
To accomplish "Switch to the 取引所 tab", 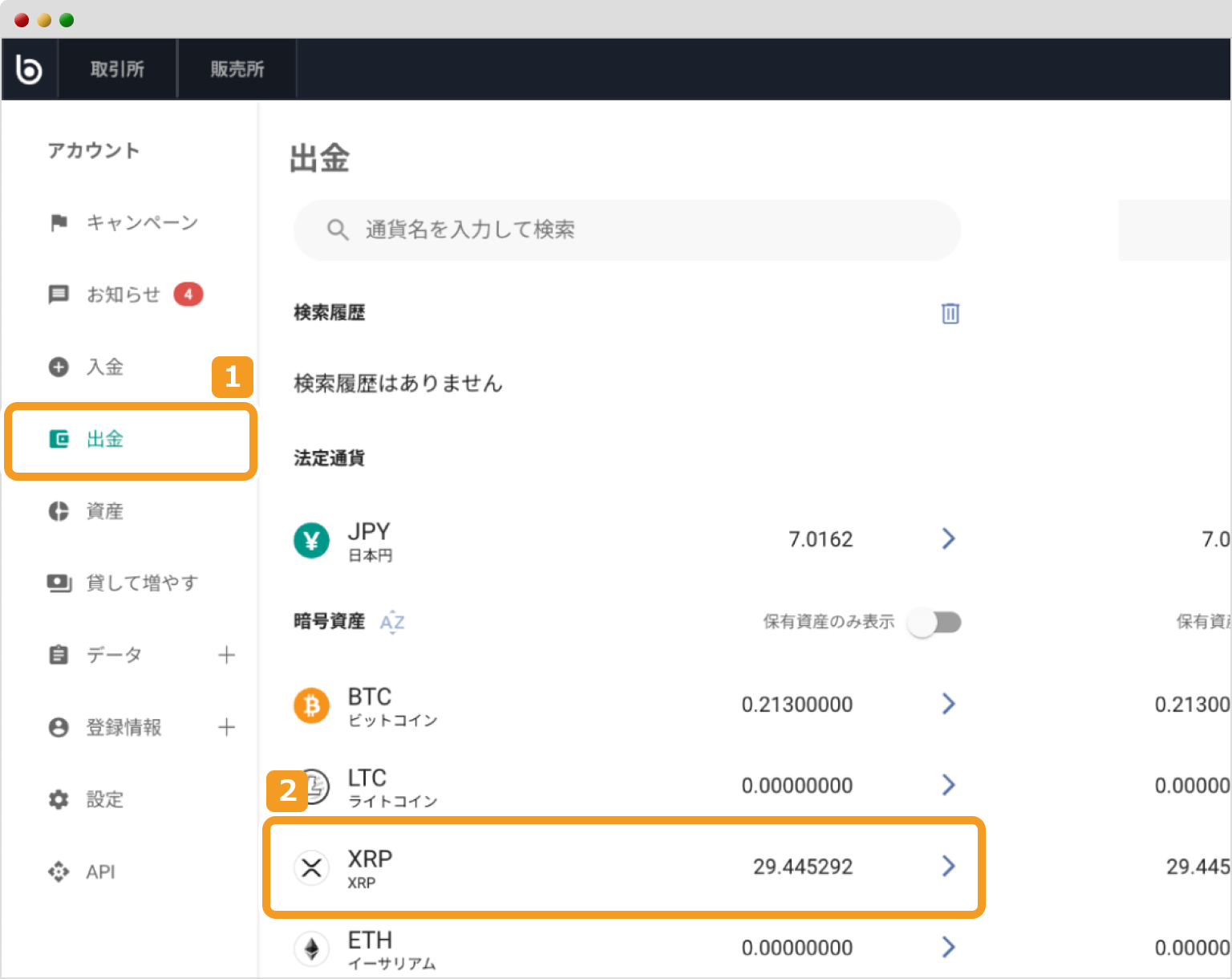I will pyautogui.click(x=117, y=68).
